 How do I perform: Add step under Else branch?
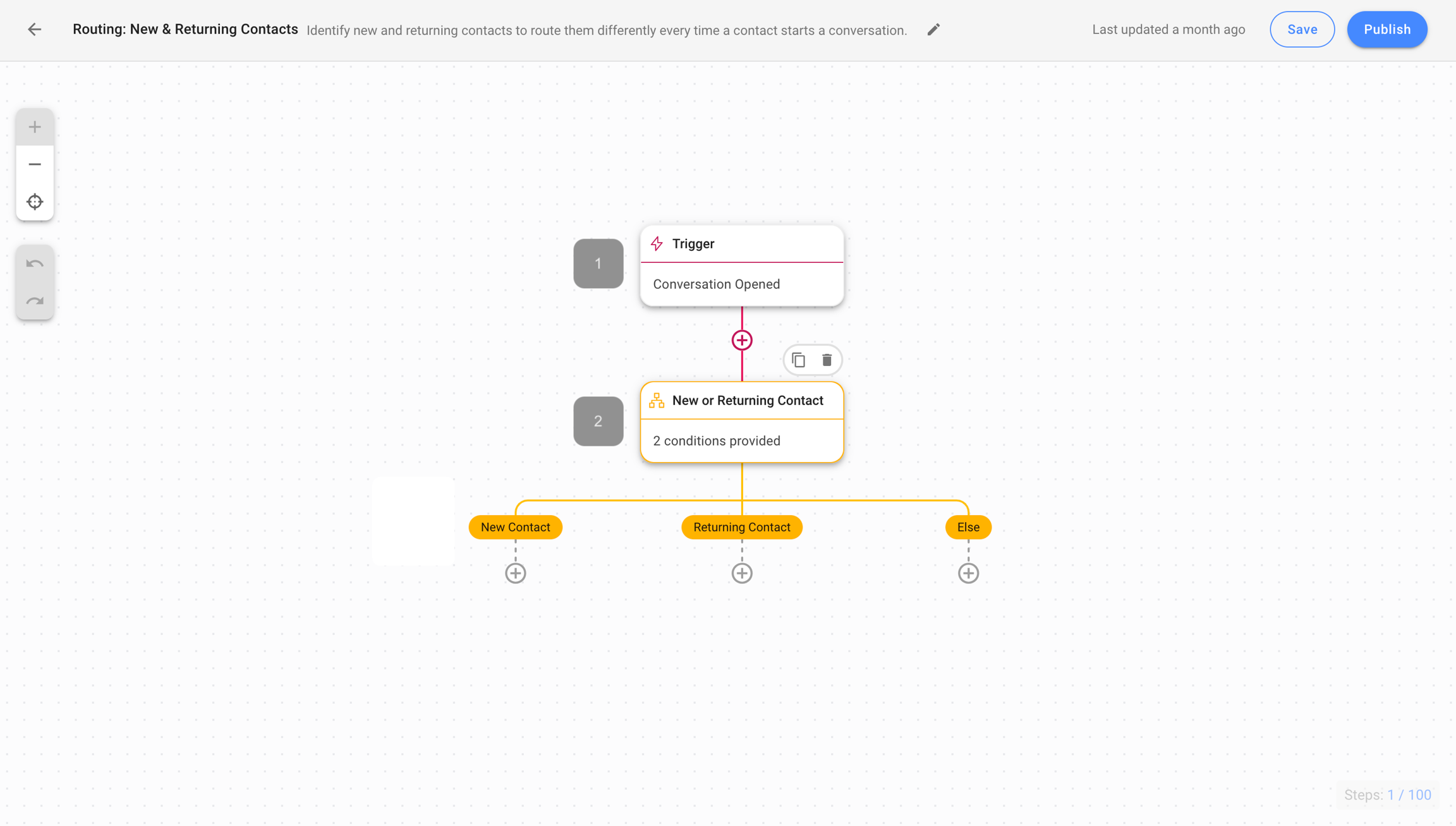(x=968, y=573)
